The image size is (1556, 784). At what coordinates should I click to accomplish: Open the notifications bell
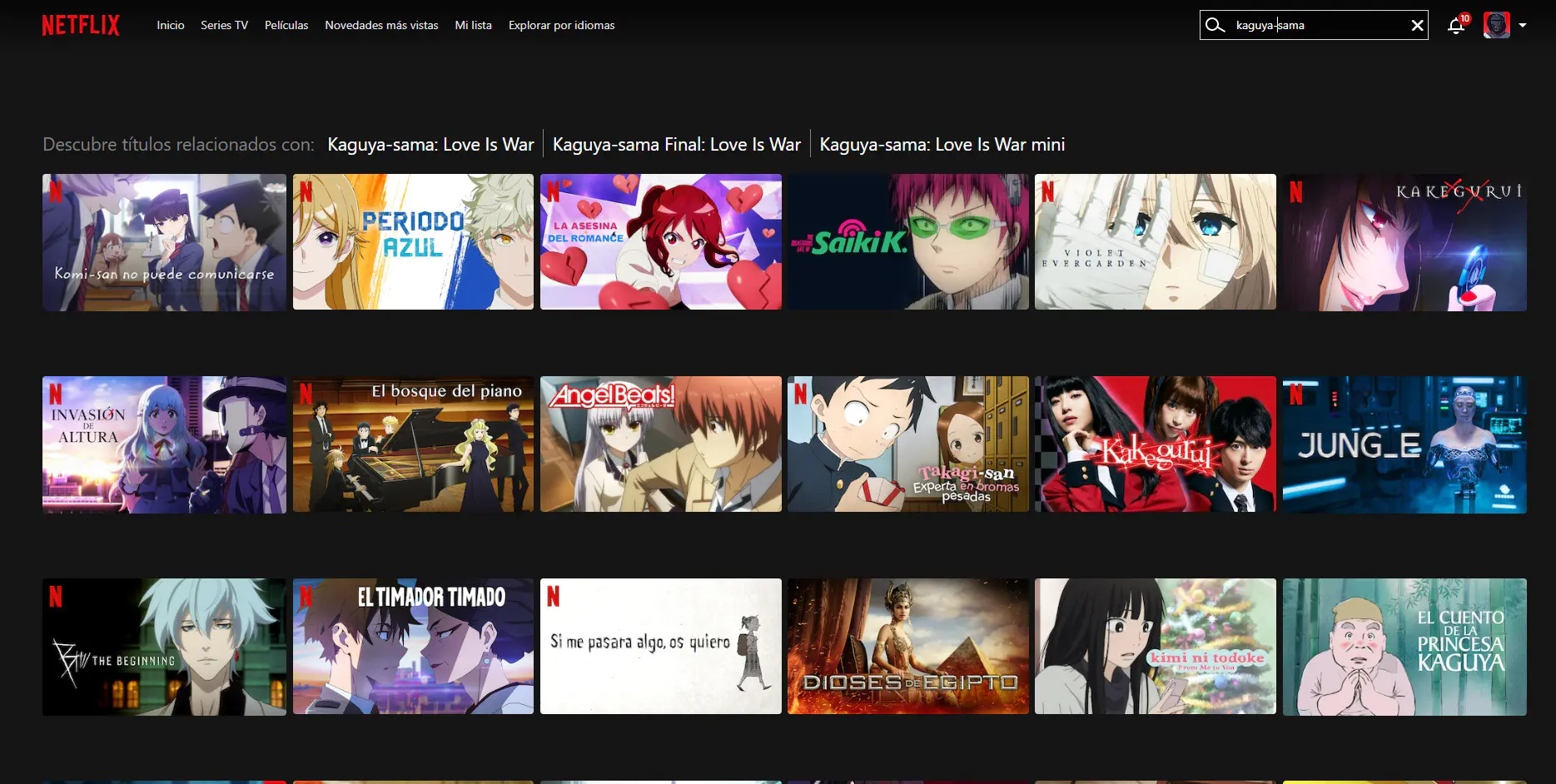click(1456, 25)
